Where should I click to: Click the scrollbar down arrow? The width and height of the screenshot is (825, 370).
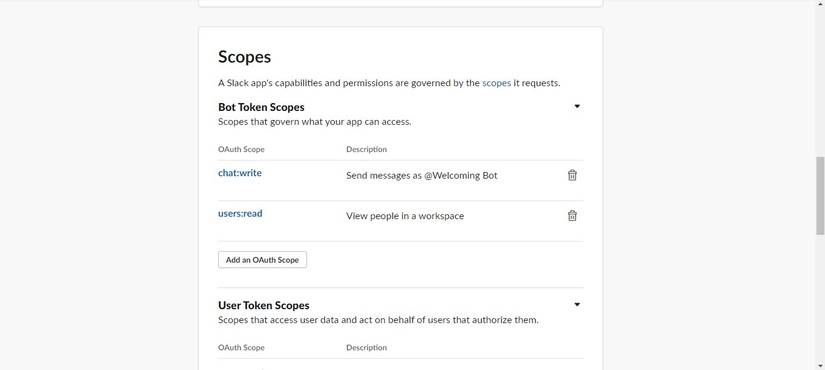click(x=820, y=365)
